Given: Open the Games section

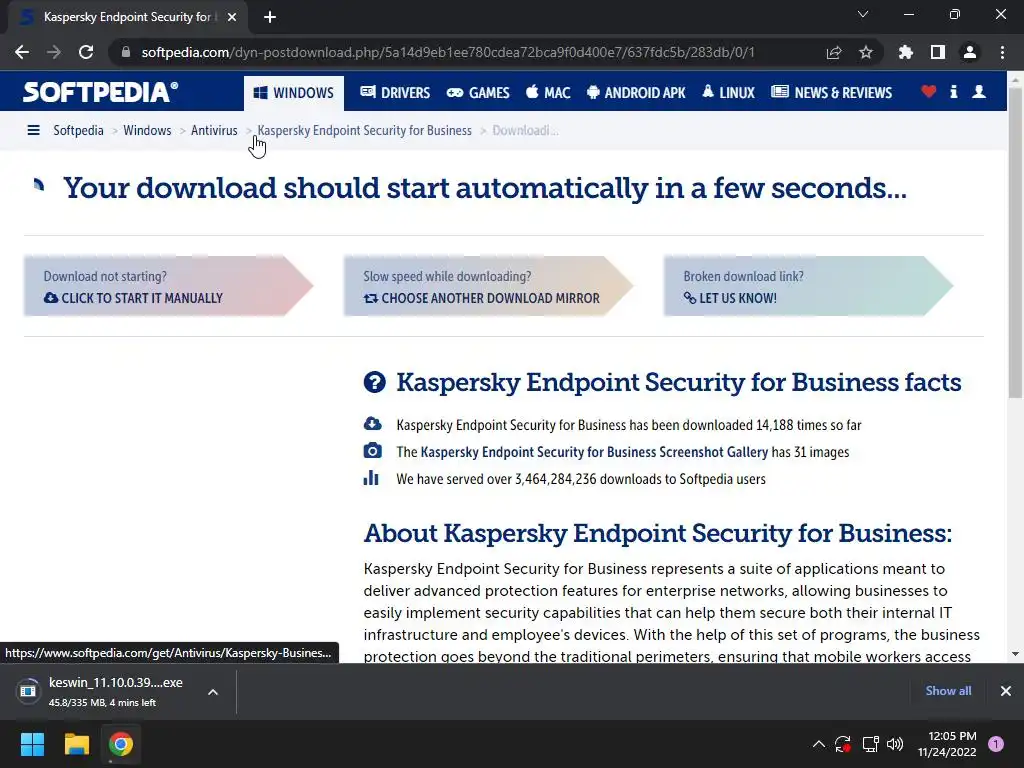Looking at the screenshot, I should 478,93.
